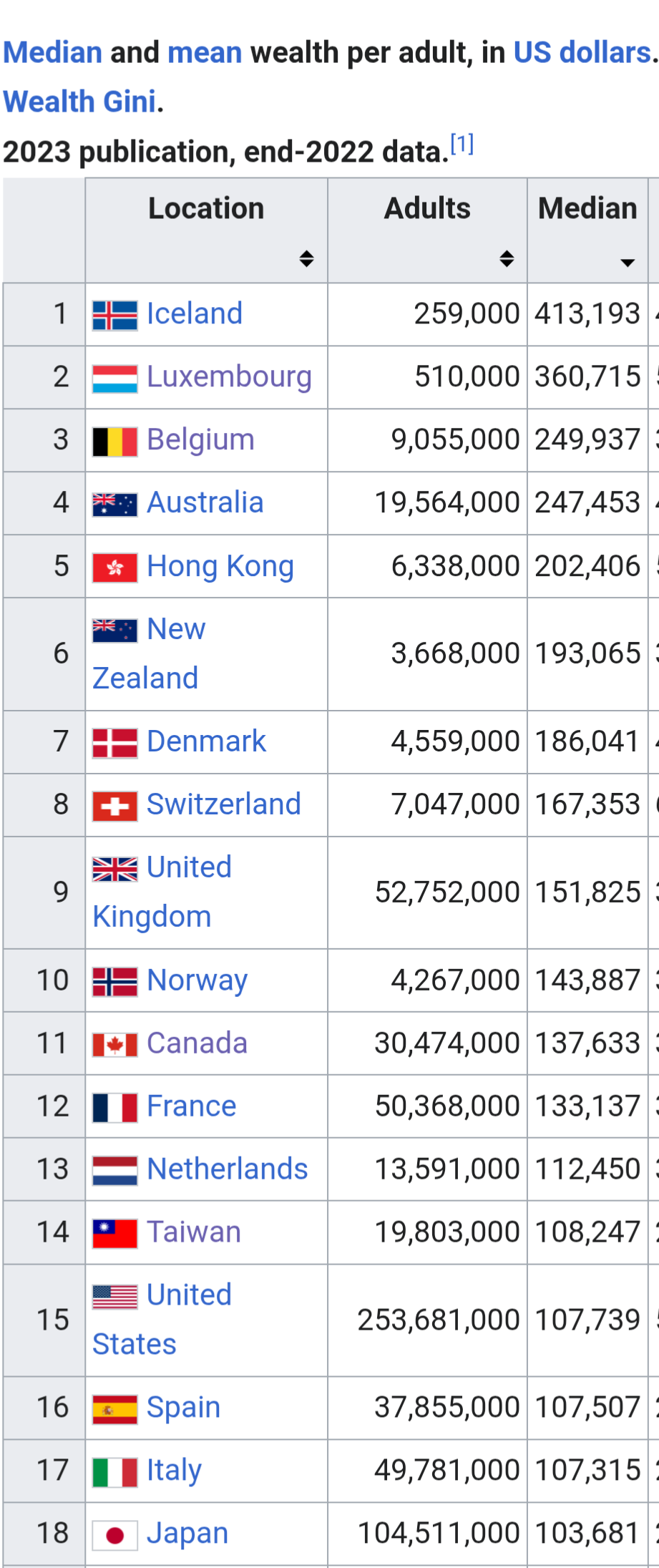Screen dimensions: 659x1568
Task: Open the Australia country link
Action: click(x=205, y=502)
